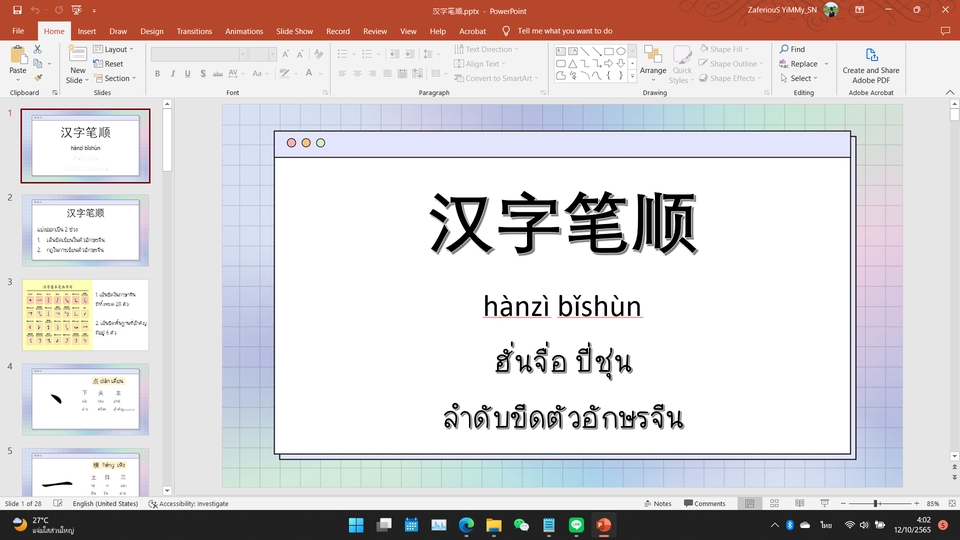
Task: Click the spell check status bar icon
Action: tap(58, 503)
